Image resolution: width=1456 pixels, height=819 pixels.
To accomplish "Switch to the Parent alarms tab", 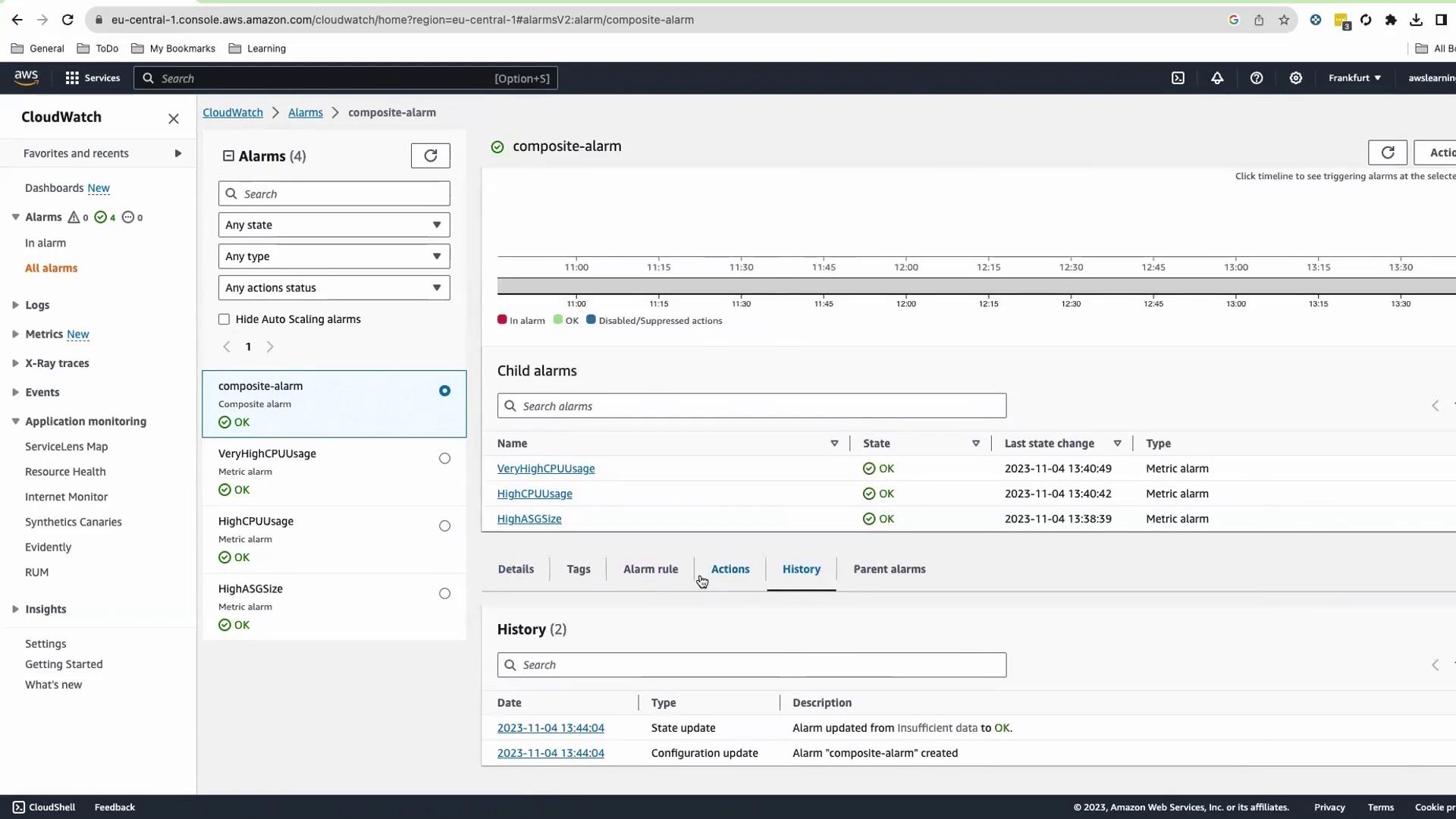I will tap(889, 569).
